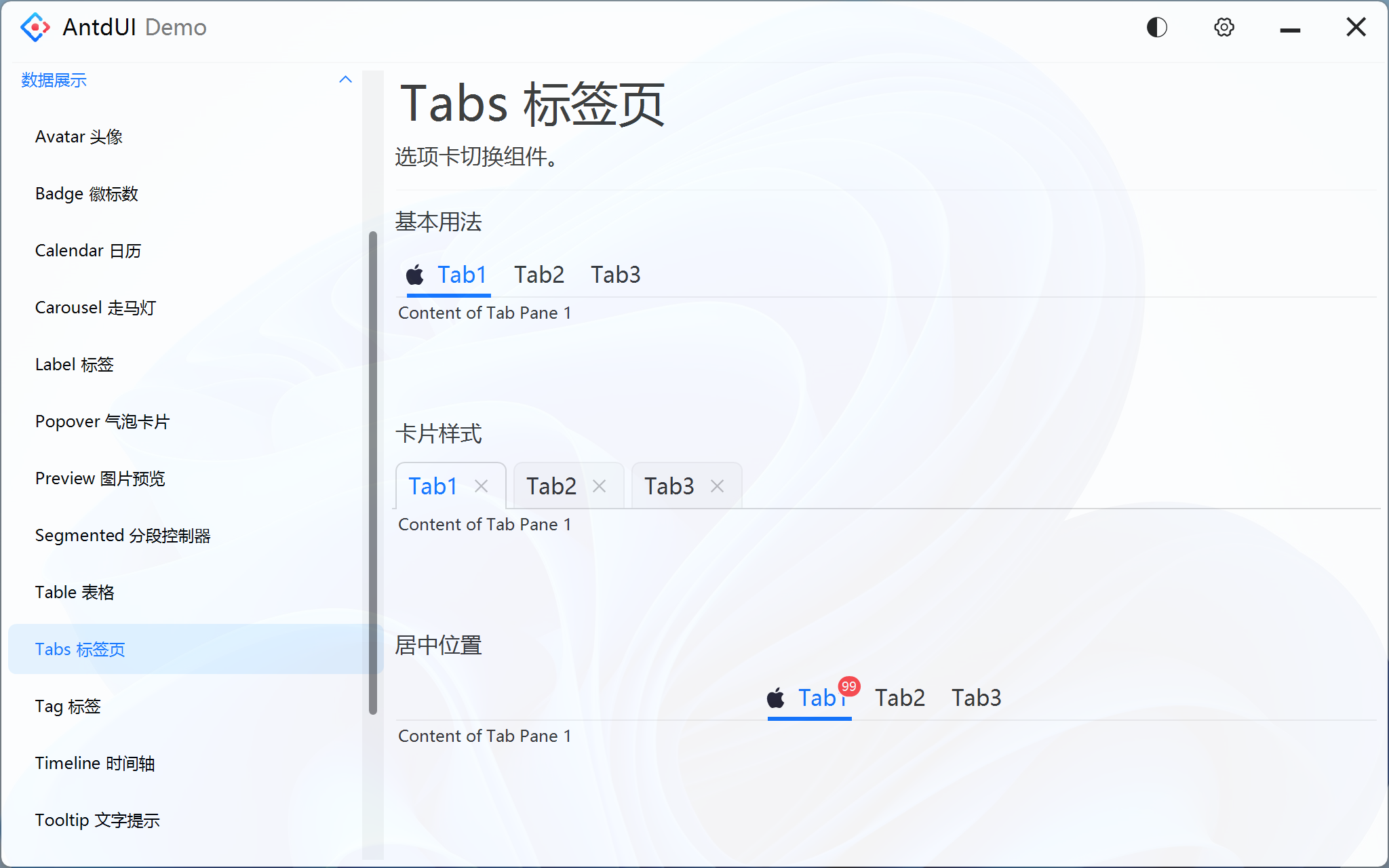Switch to Tab2 in basic usage example
This screenshot has height=868, width=1389.
pos(539,274)
